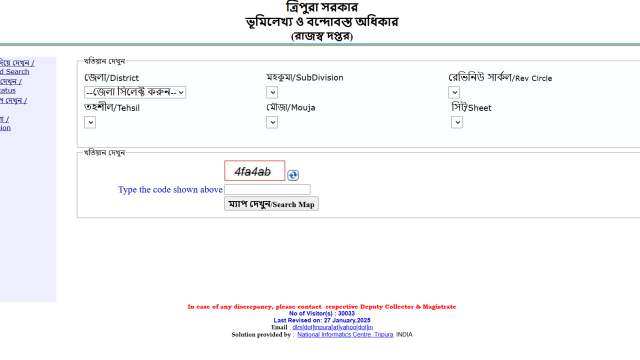
Task: Open the dlrs tripura email link
Action: click(333, 327)
